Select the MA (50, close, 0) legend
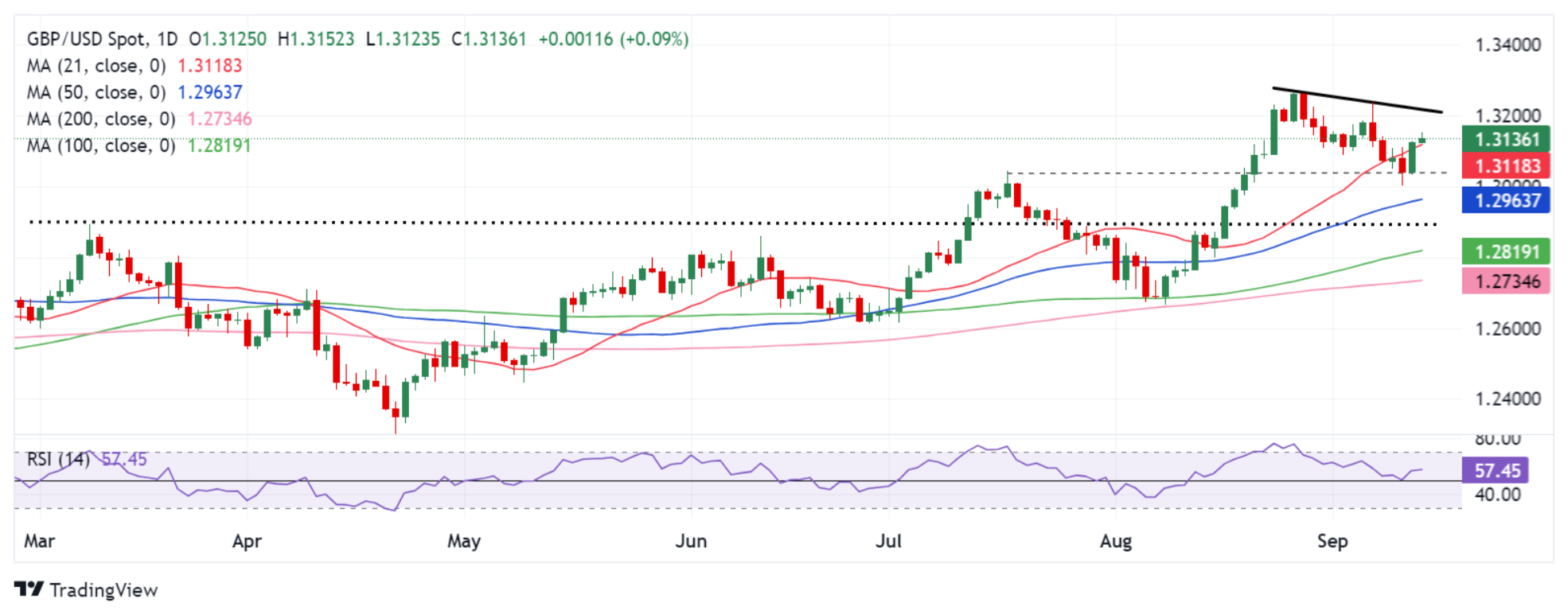 [x=96, y=92]
